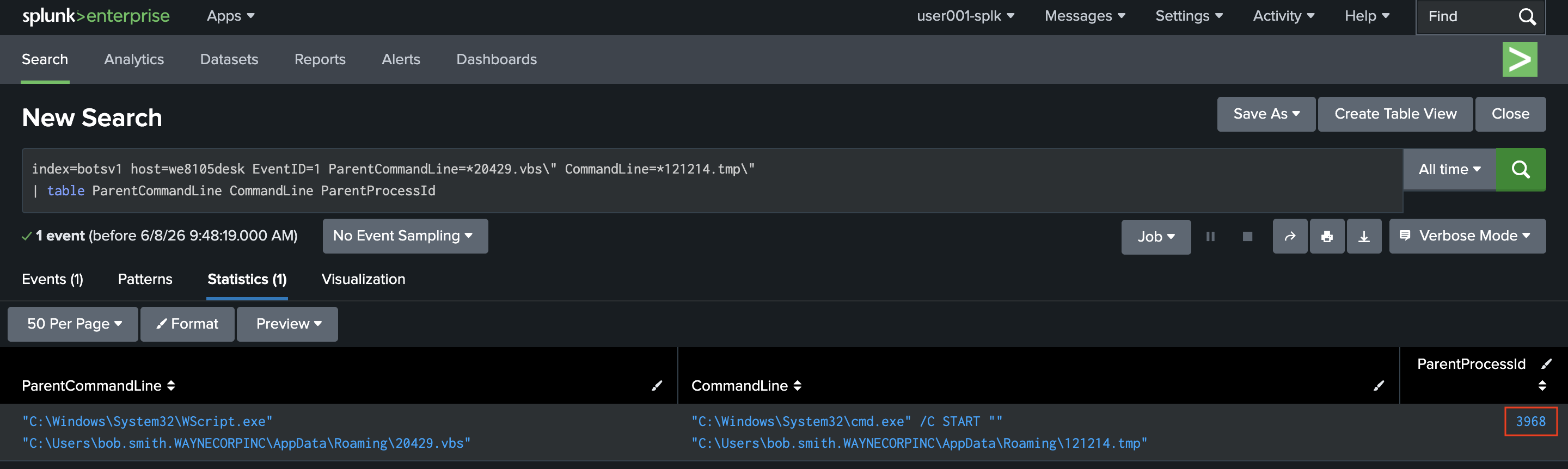Open the Job dropdown
This screenshot has height=469, width=1568.
tap(1155, 237)
